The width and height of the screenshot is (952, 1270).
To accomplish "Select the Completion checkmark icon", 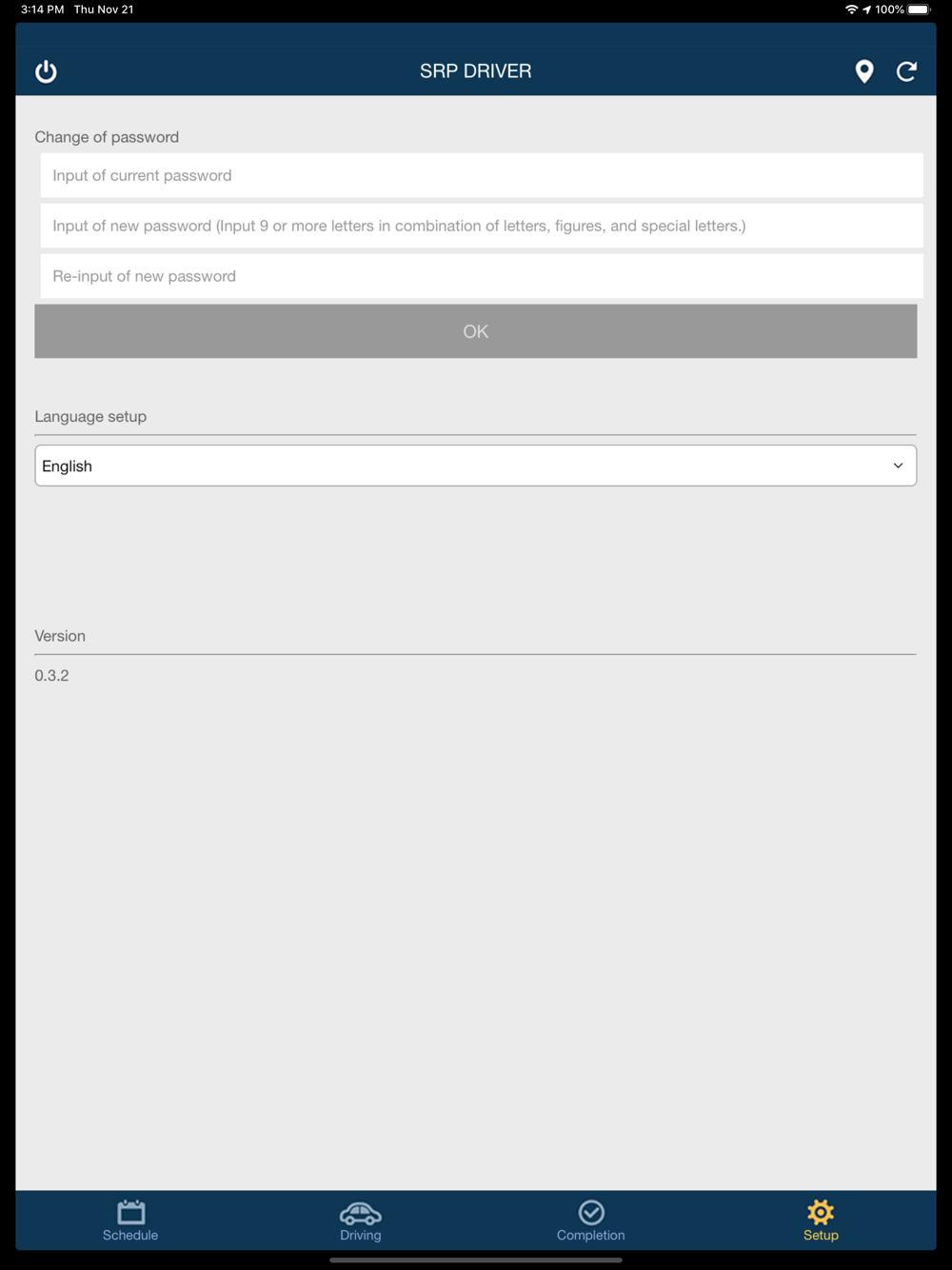I will click(x=591, y=1212).
